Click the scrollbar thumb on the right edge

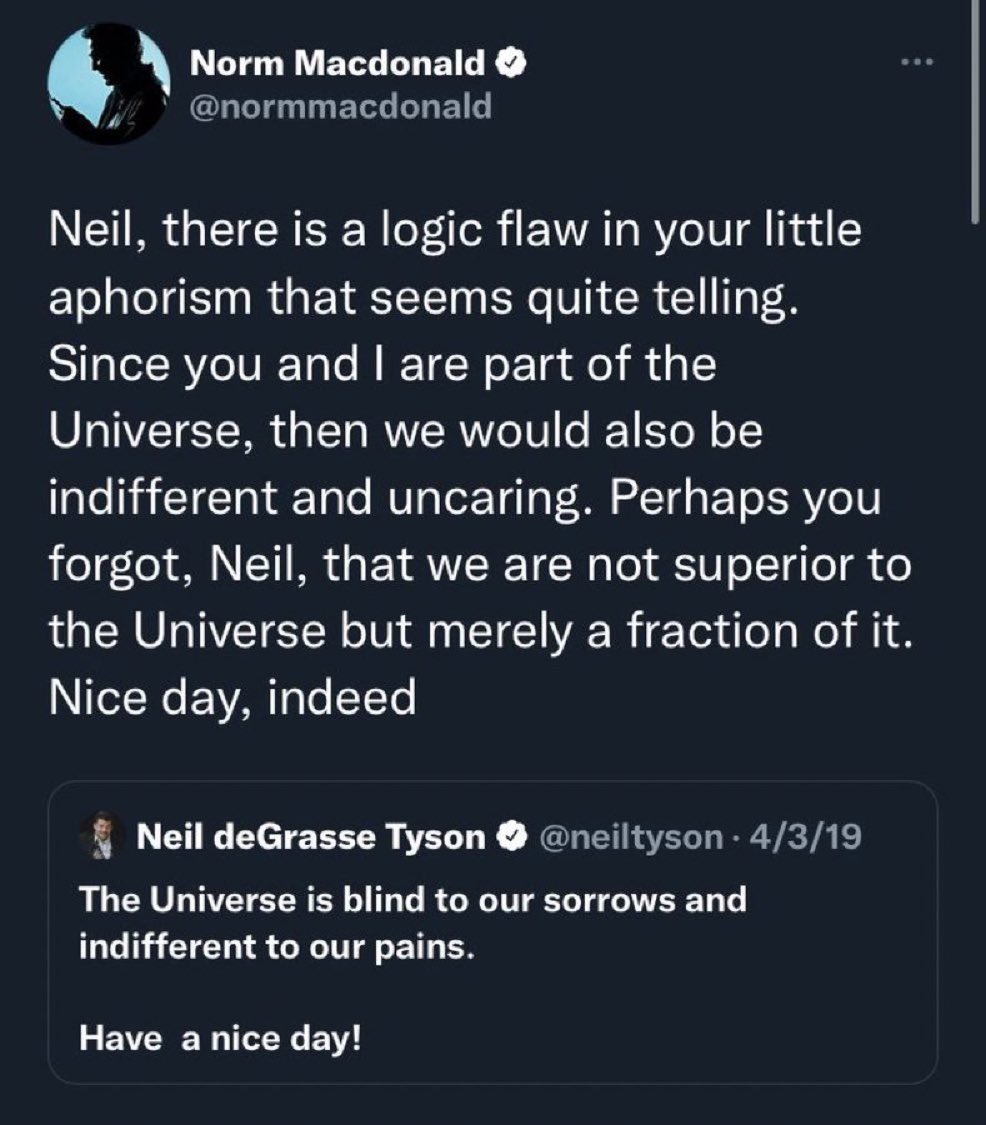975,110
